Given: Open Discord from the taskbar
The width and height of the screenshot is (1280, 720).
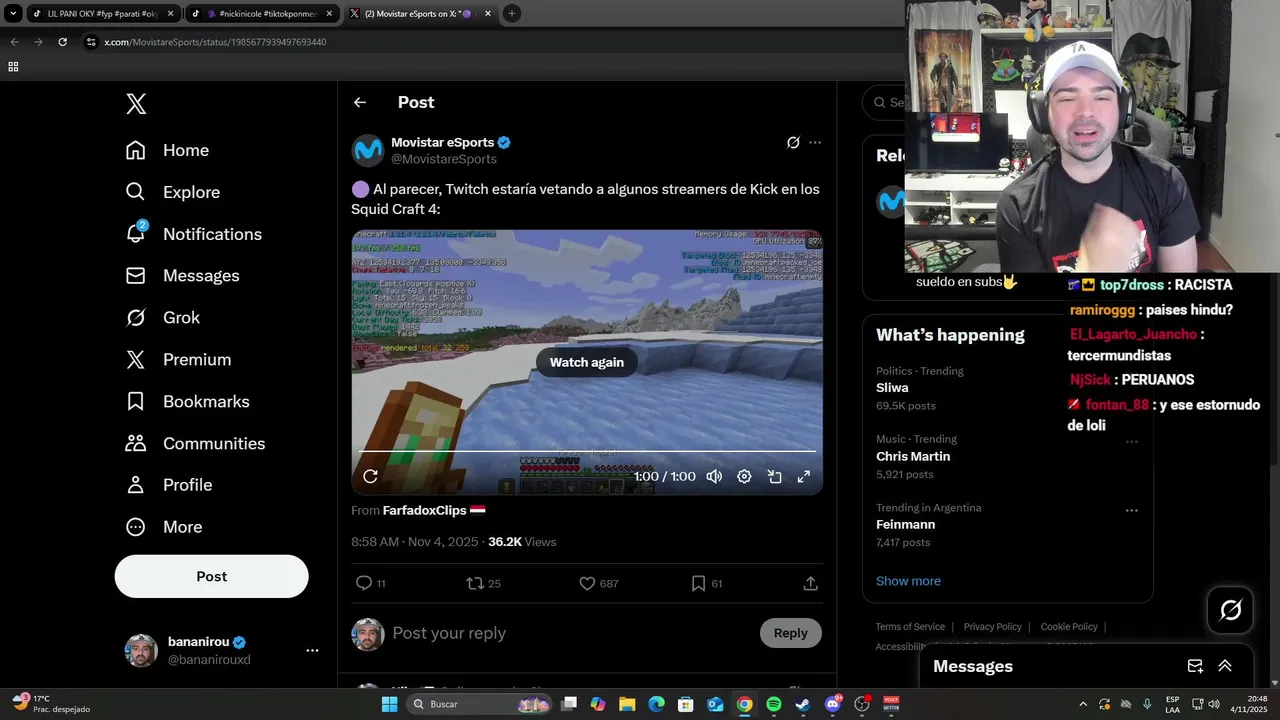Looking at the screenshot, I should point(832,704).
